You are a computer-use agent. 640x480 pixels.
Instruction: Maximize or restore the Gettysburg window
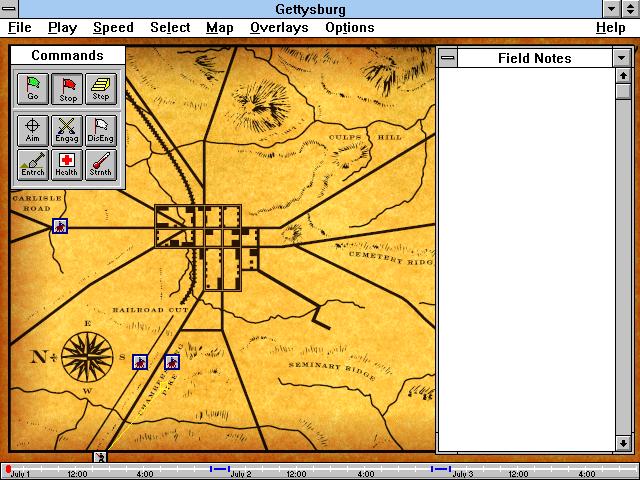coord(630,9)
